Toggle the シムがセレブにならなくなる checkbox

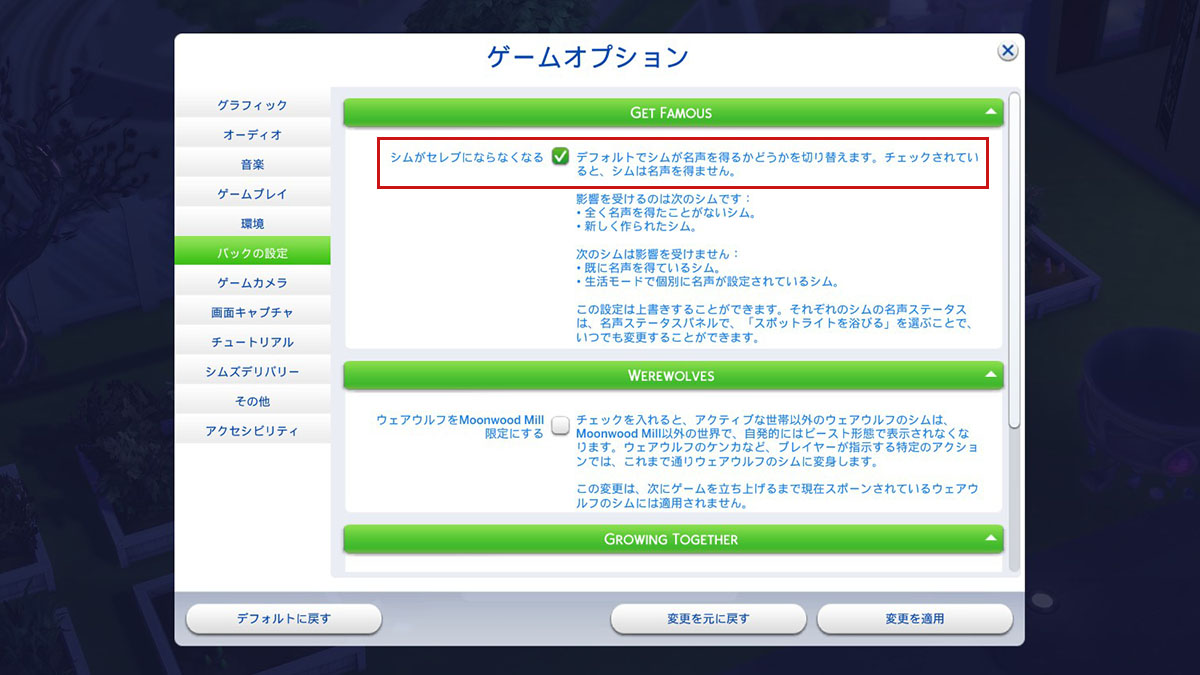click(x=560, y=157)
